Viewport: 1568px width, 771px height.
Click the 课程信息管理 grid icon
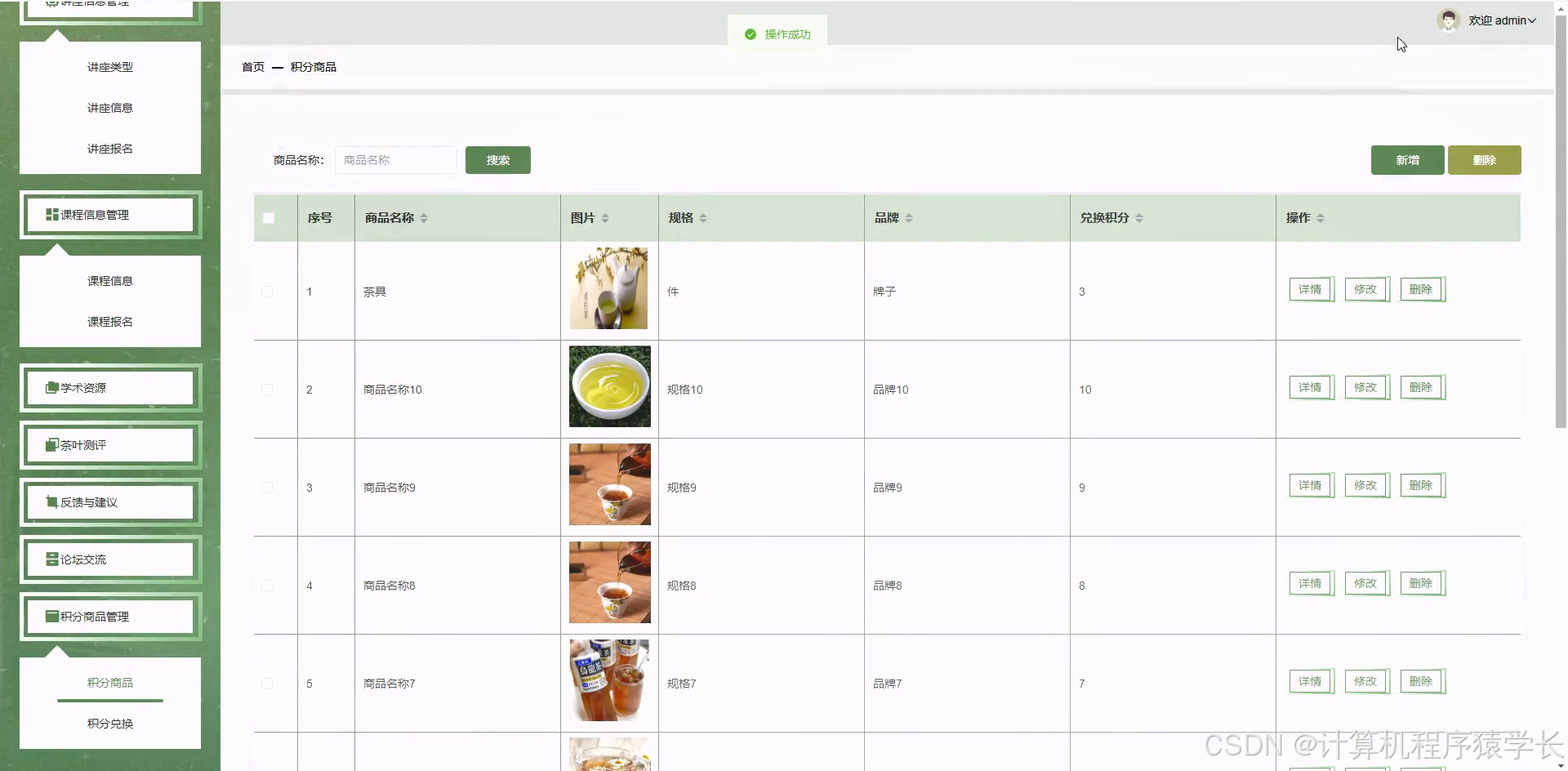(x=51, y=215)
